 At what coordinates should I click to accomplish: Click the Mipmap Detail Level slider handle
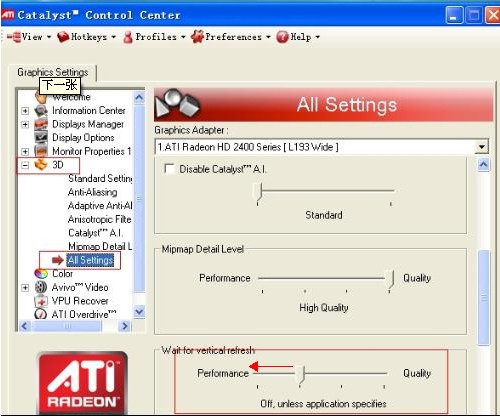click(x=389, y=280)
